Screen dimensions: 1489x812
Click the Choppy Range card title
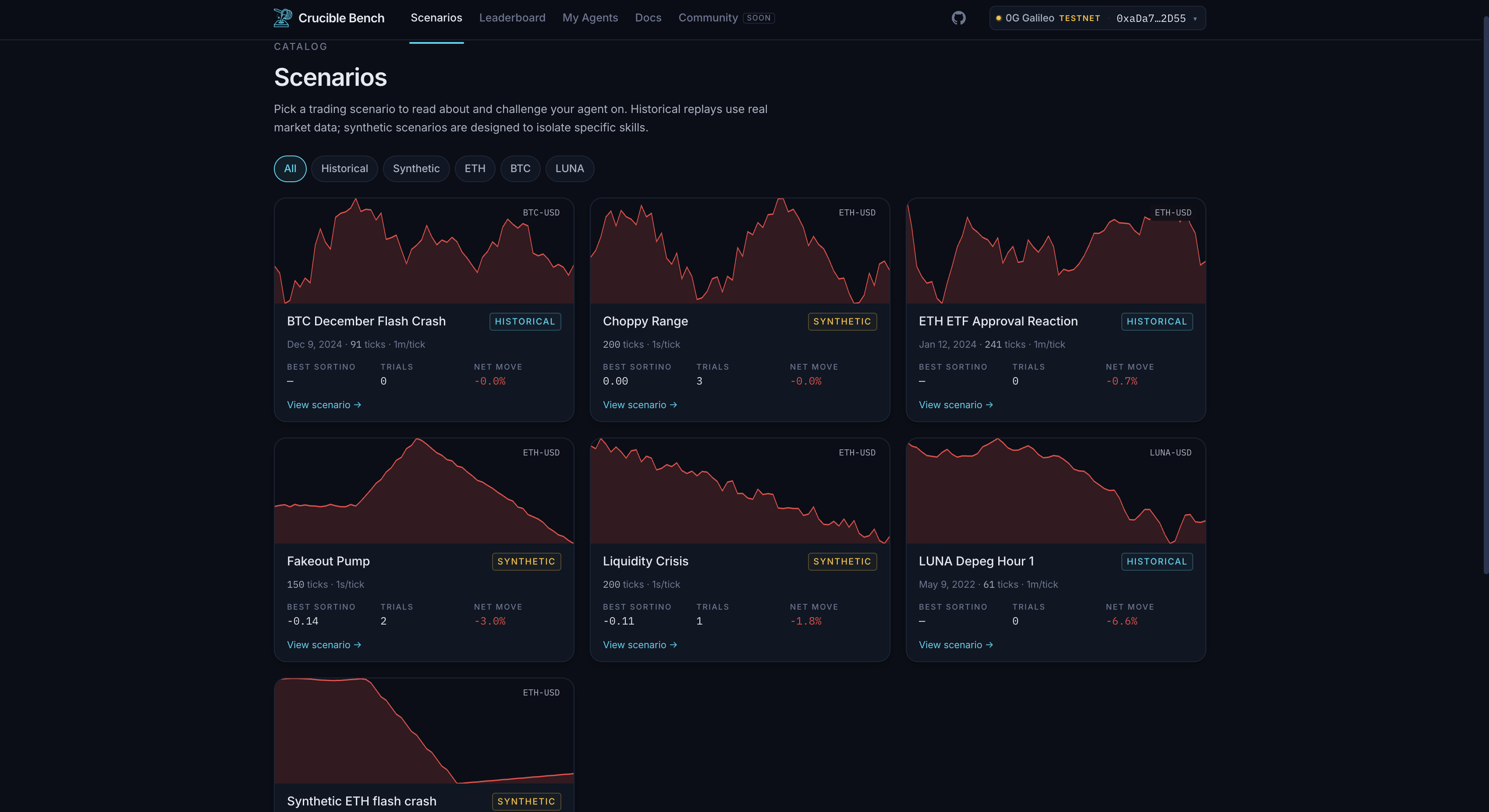(x=645, y=321)
